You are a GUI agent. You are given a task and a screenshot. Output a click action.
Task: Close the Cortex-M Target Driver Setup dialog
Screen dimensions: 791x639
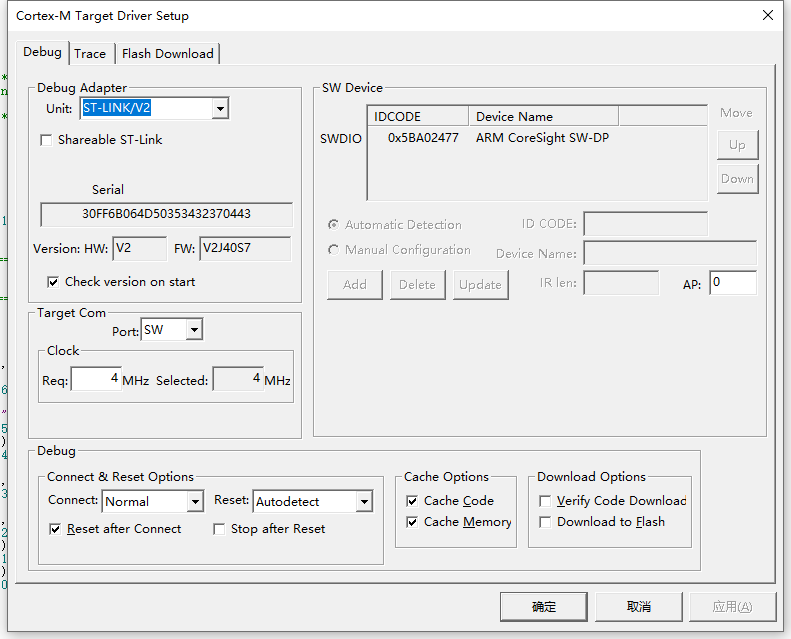click(x=767, y=16)
